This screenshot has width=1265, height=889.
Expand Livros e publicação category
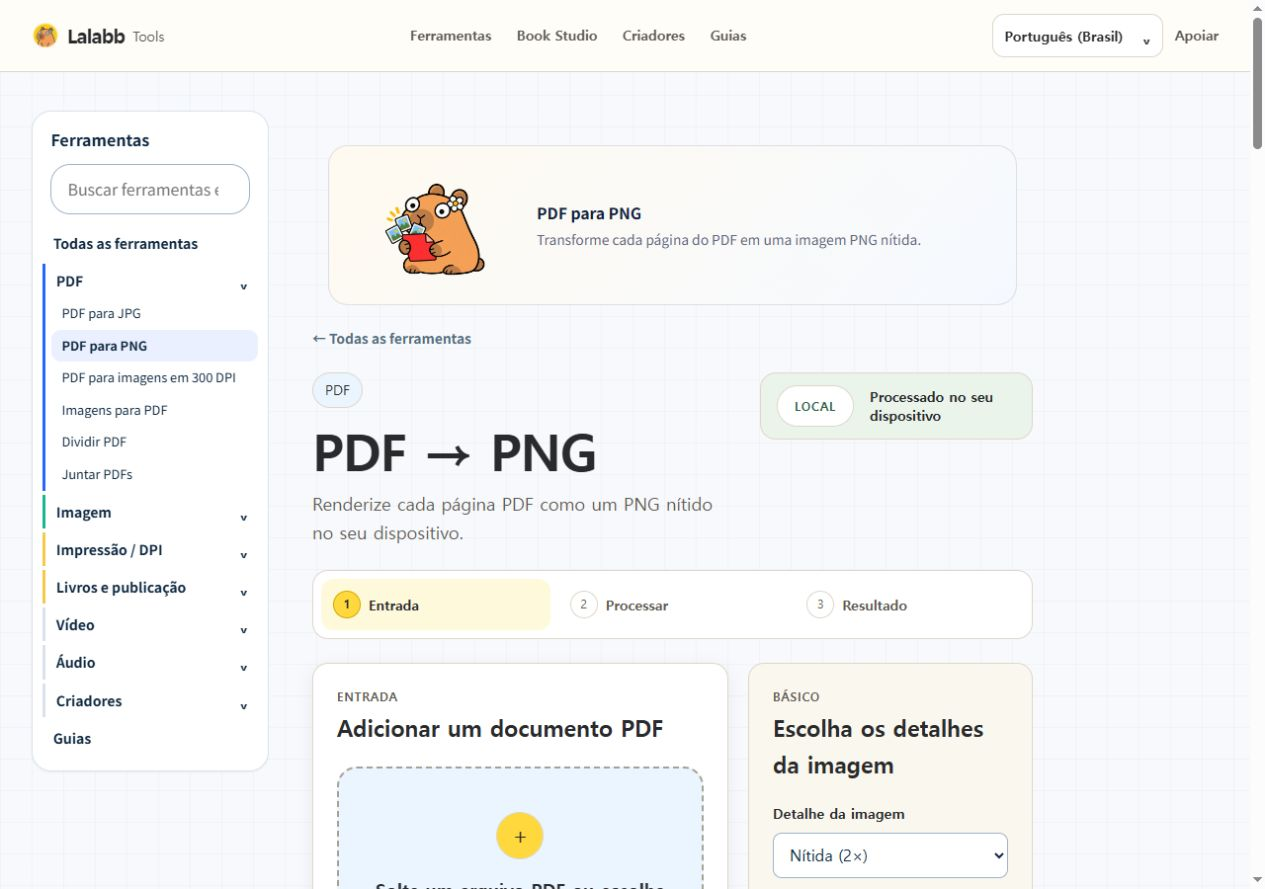pyautogui.click(x=243, y=592)
